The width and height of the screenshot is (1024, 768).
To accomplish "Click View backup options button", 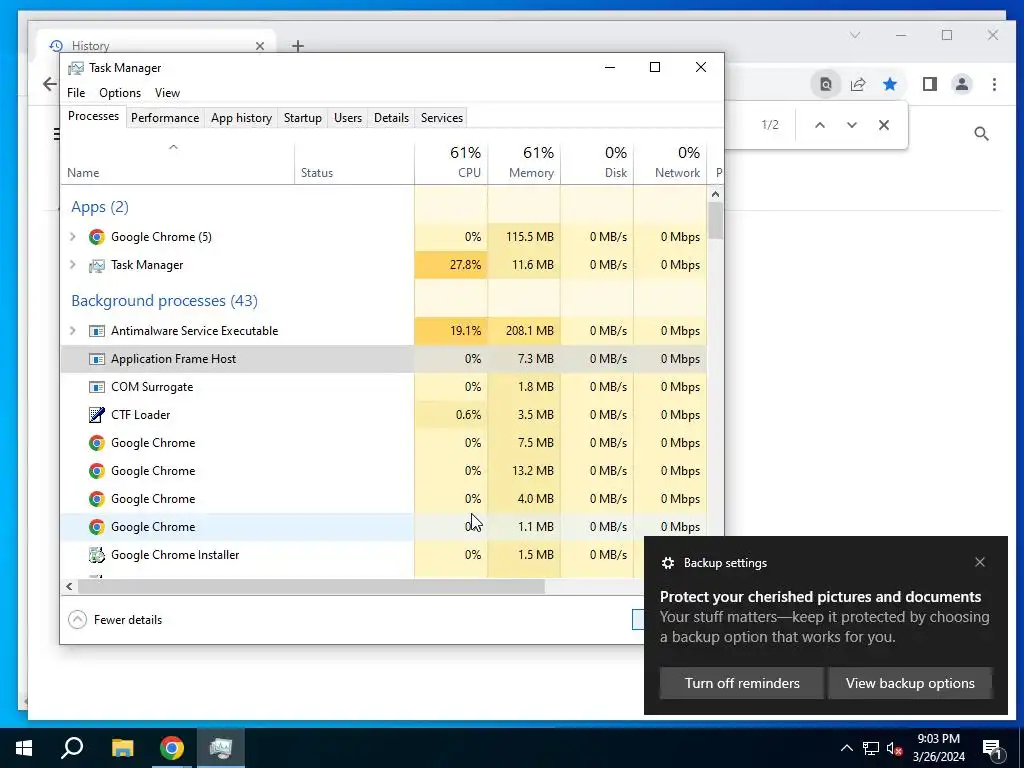I will tap(910, 683).
